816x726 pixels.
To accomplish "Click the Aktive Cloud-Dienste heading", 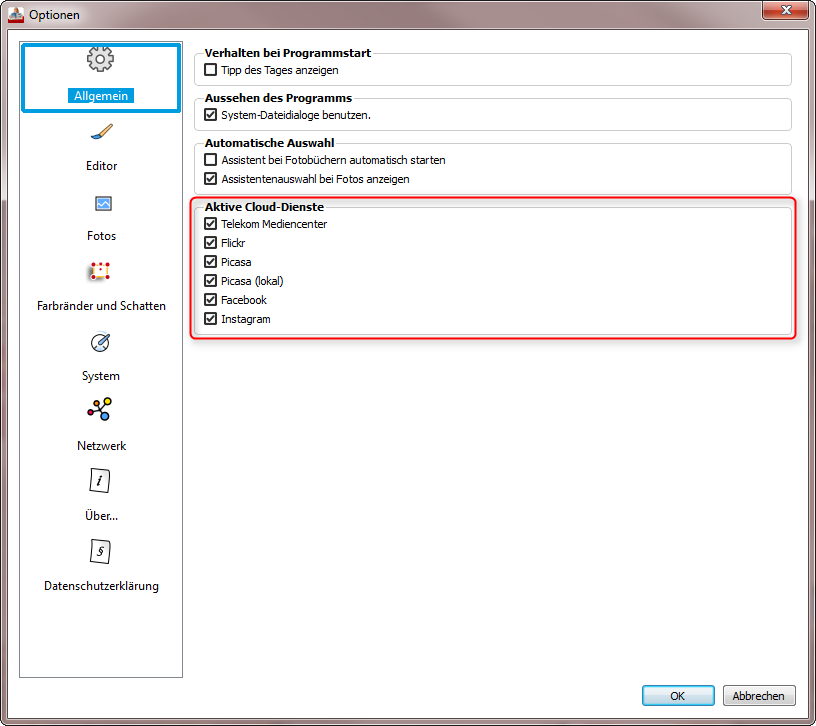I will [264, 207].
